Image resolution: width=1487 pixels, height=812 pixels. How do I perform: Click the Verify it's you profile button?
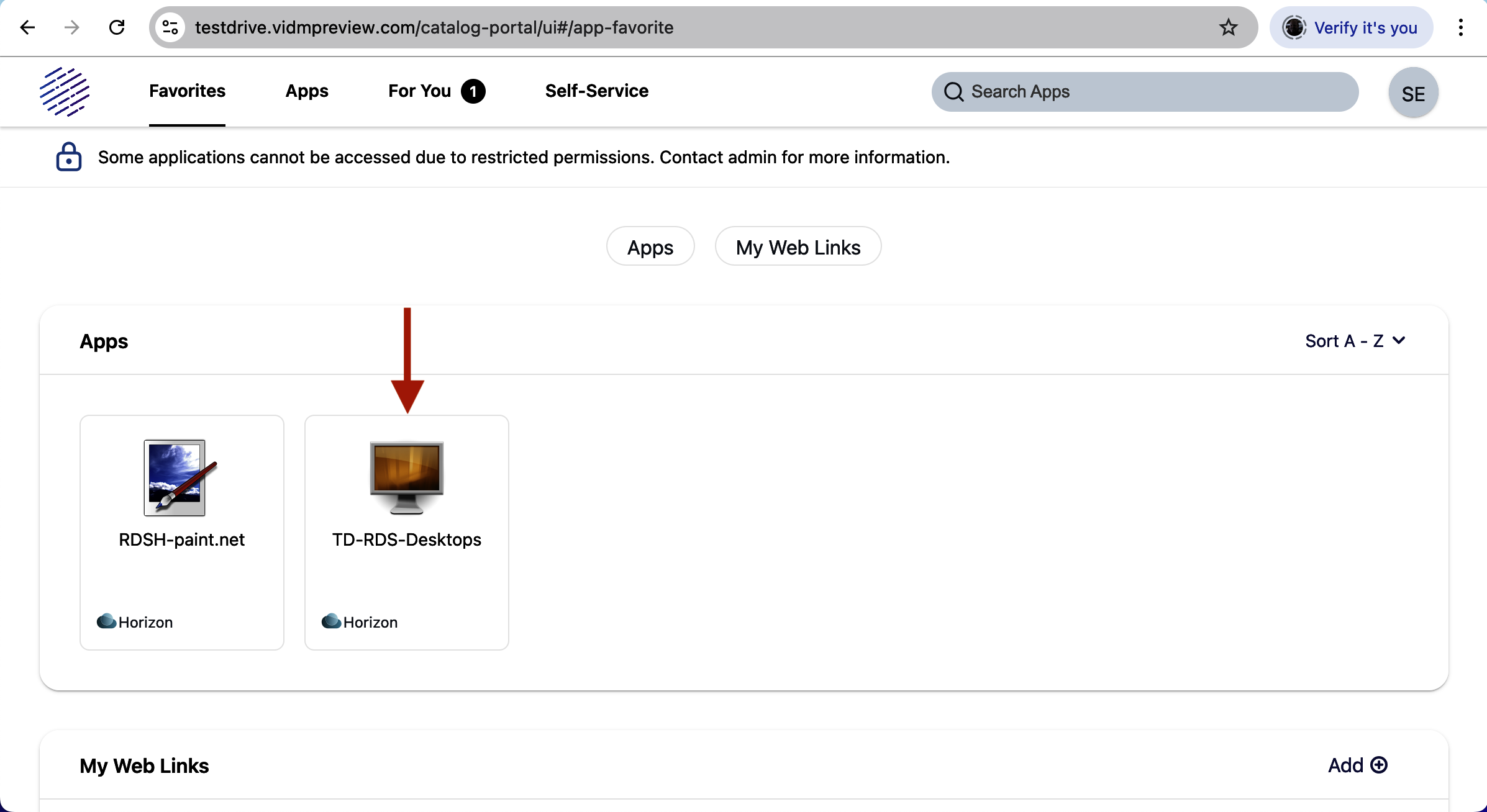[1351, 27]
